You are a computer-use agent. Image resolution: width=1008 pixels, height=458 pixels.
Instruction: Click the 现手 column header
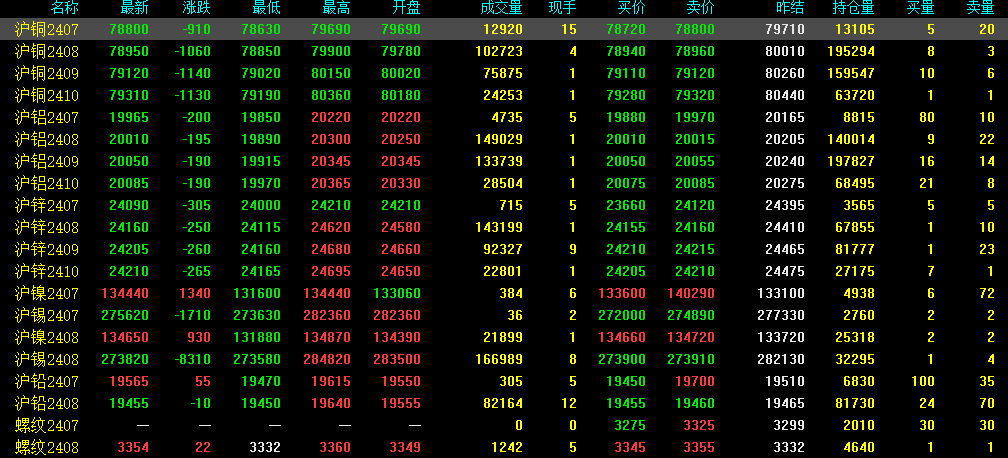coord(563,8)
